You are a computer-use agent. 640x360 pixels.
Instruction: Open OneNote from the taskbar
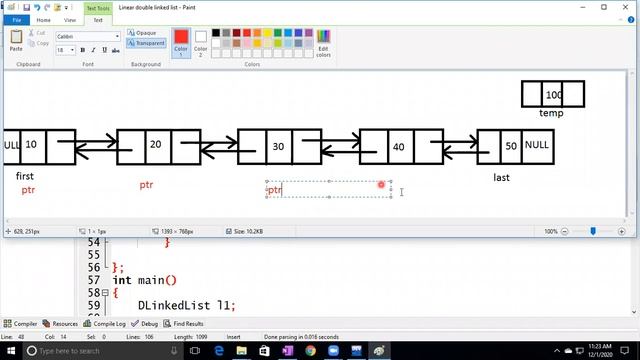click(x=287, y=351)
